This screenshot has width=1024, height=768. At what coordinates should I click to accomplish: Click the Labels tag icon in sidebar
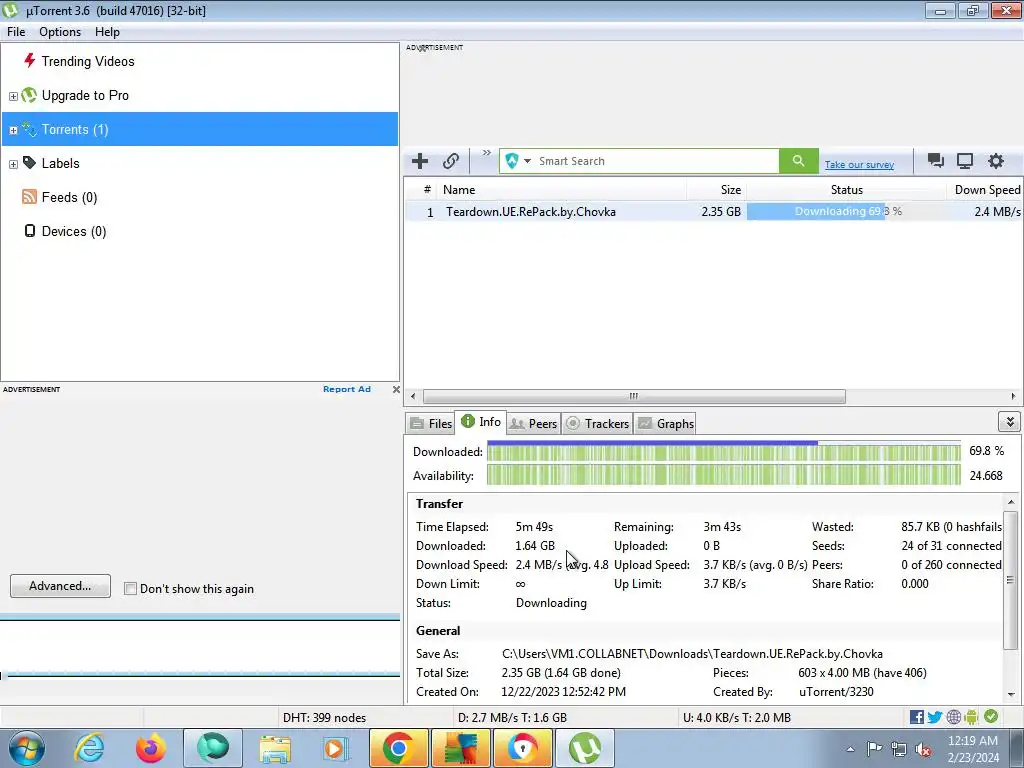pyautogui.click(x=29, y=163)
